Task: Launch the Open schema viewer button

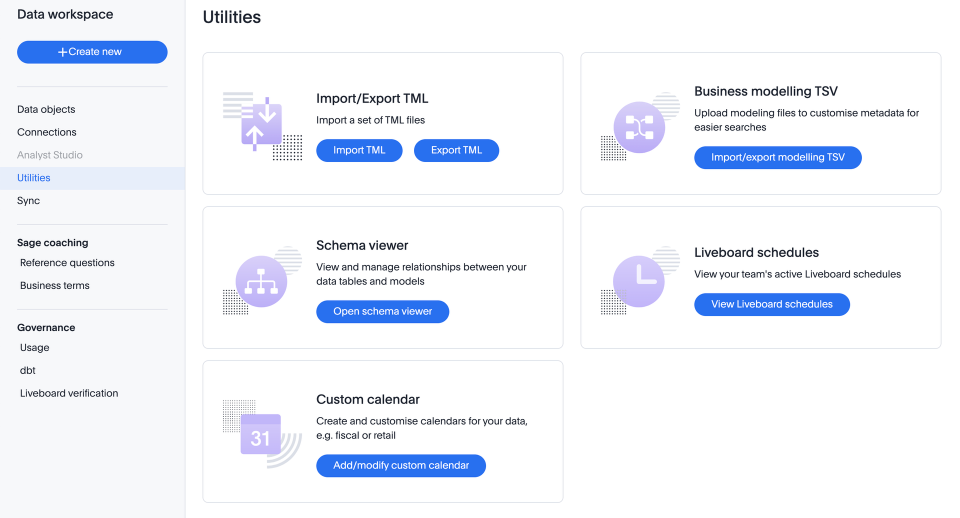Action: (382, 312)
